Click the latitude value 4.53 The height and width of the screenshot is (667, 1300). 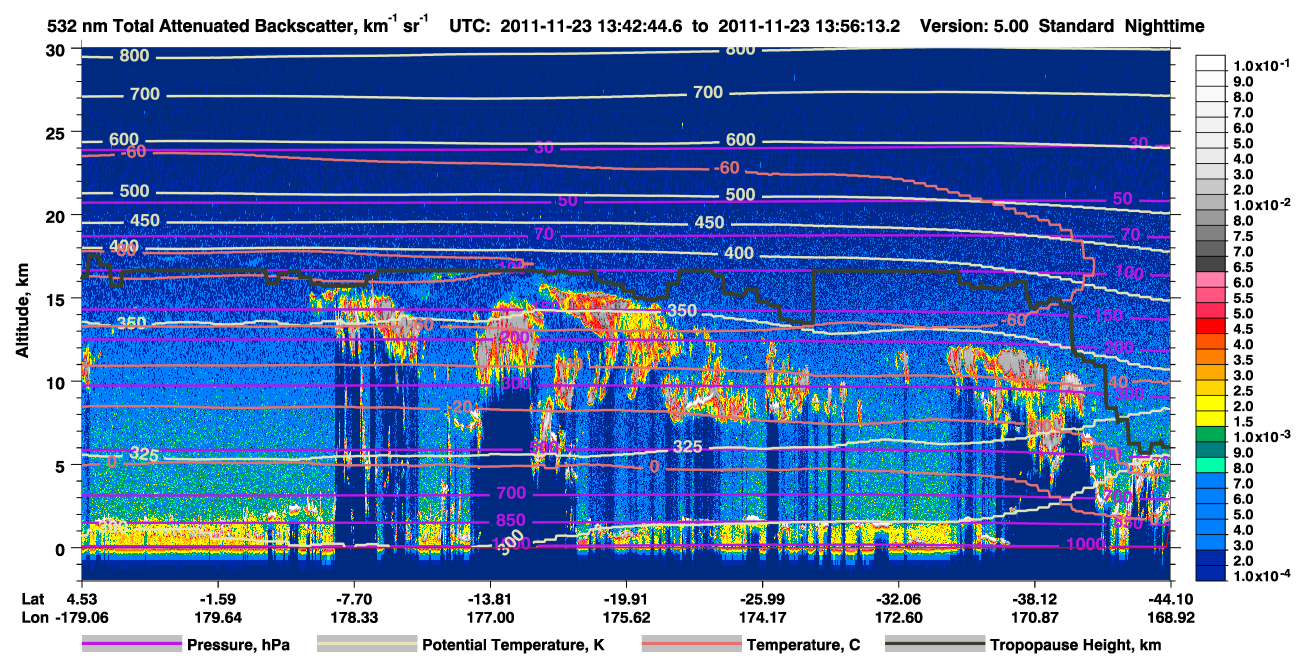81,598
